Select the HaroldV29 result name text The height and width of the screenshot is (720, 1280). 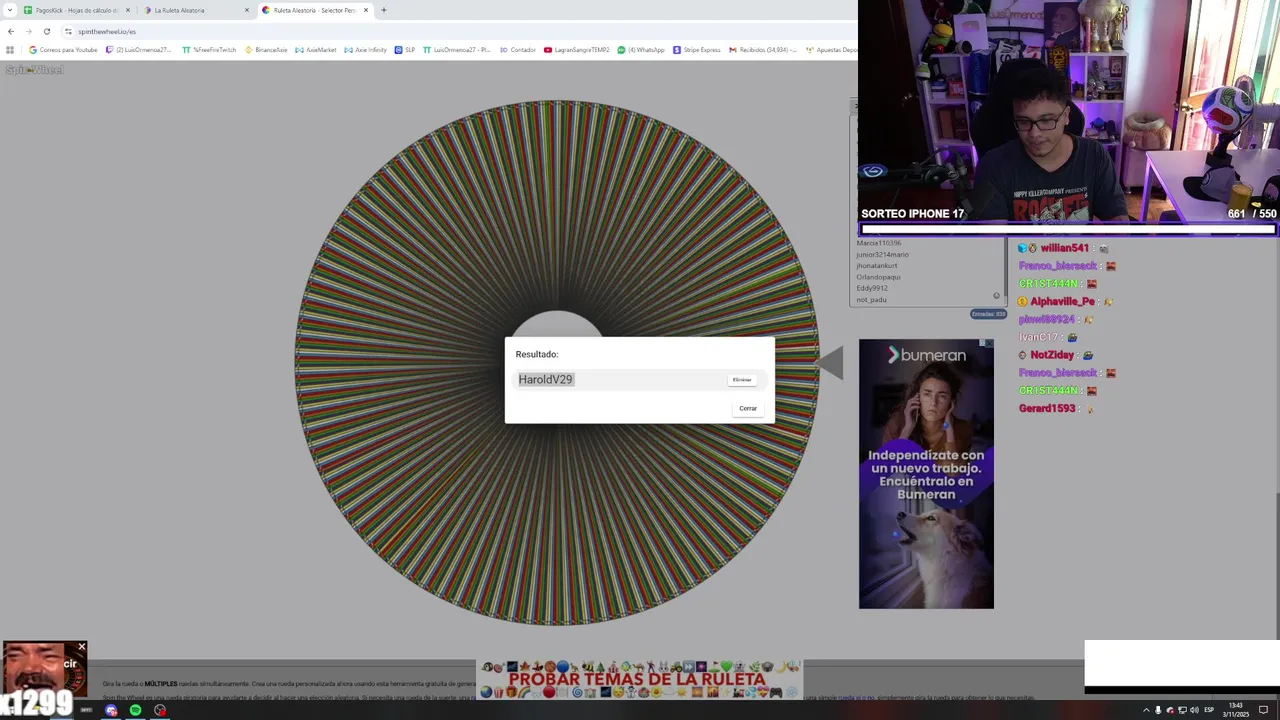click(545, 379)
